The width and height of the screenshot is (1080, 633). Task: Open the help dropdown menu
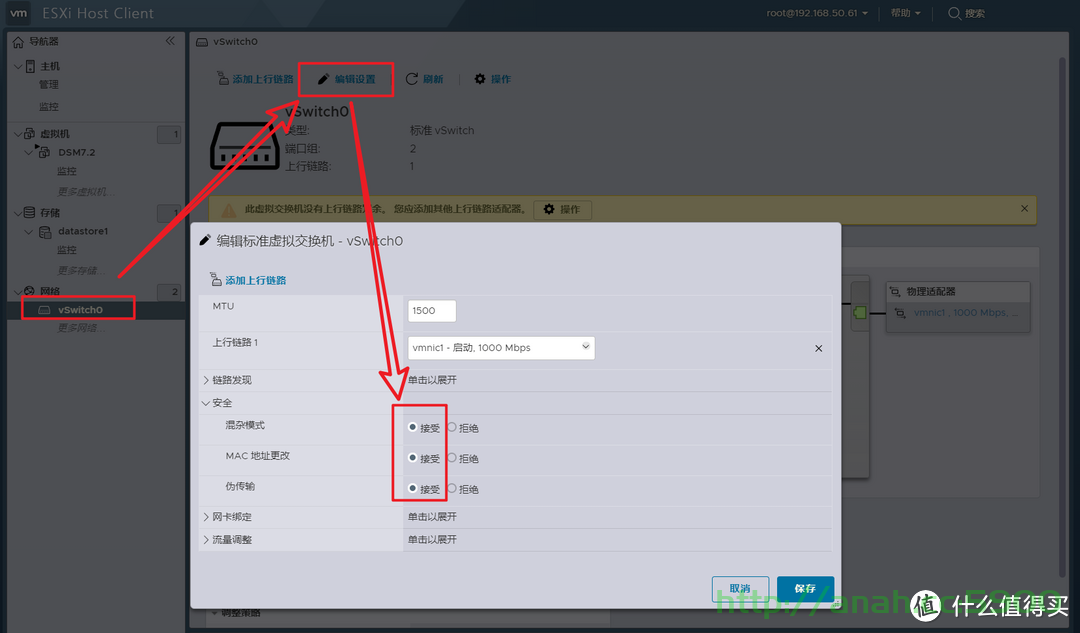(x=905, y=13)
